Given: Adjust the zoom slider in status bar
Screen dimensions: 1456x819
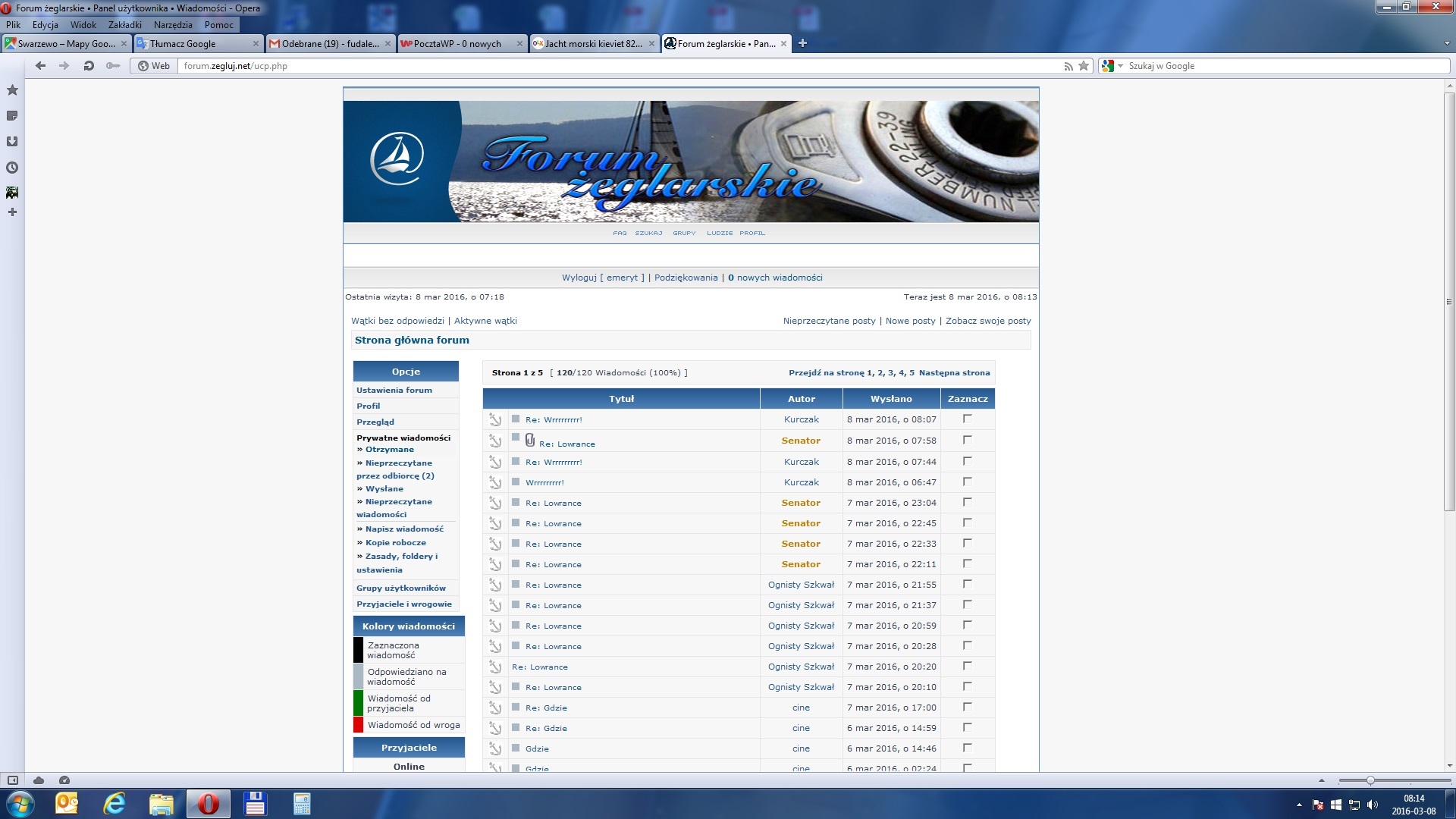Looking at the screenshot, I should click(1370, 780).
